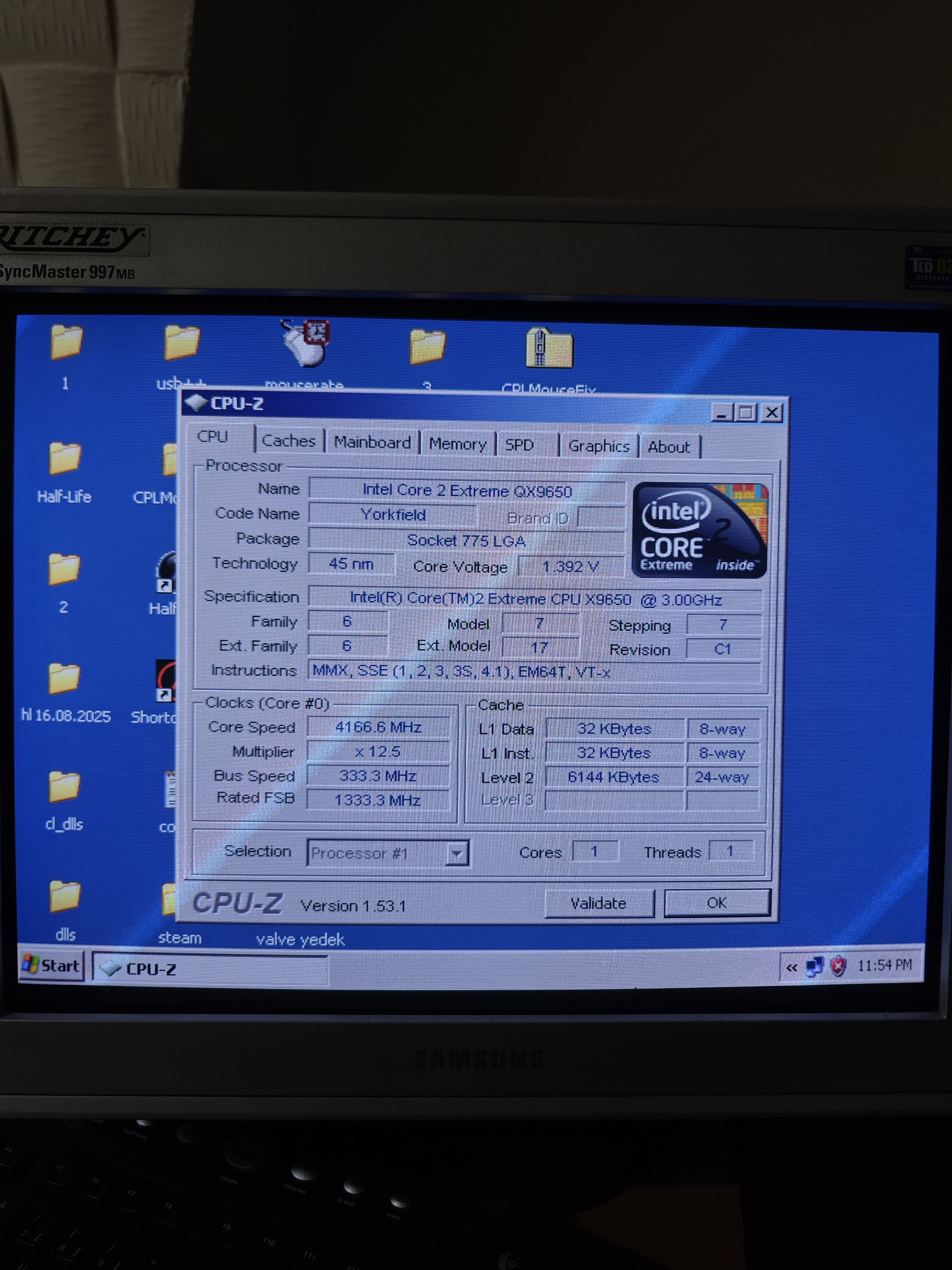Click the Core Speed value "4166.6 MHz"
The width and height of the screenshot is (952, 1270).
pyautogui.click(x=378, y=727)
